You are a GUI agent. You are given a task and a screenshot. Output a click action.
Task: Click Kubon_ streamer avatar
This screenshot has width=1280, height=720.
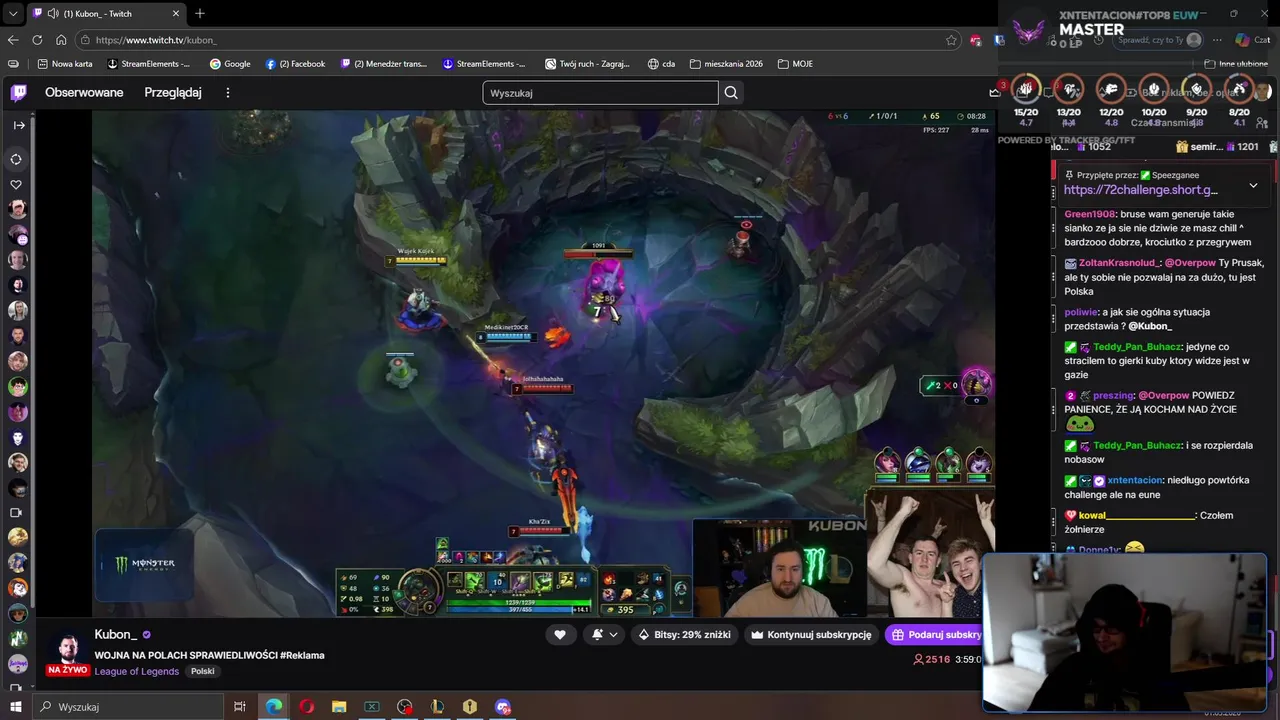(68, 649)
